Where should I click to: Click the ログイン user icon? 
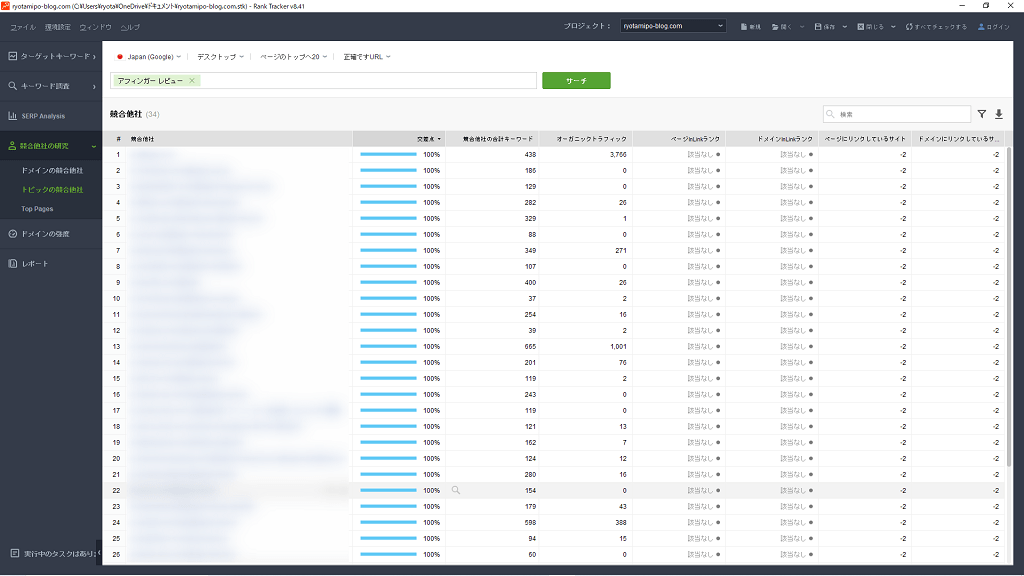point(982,26)
